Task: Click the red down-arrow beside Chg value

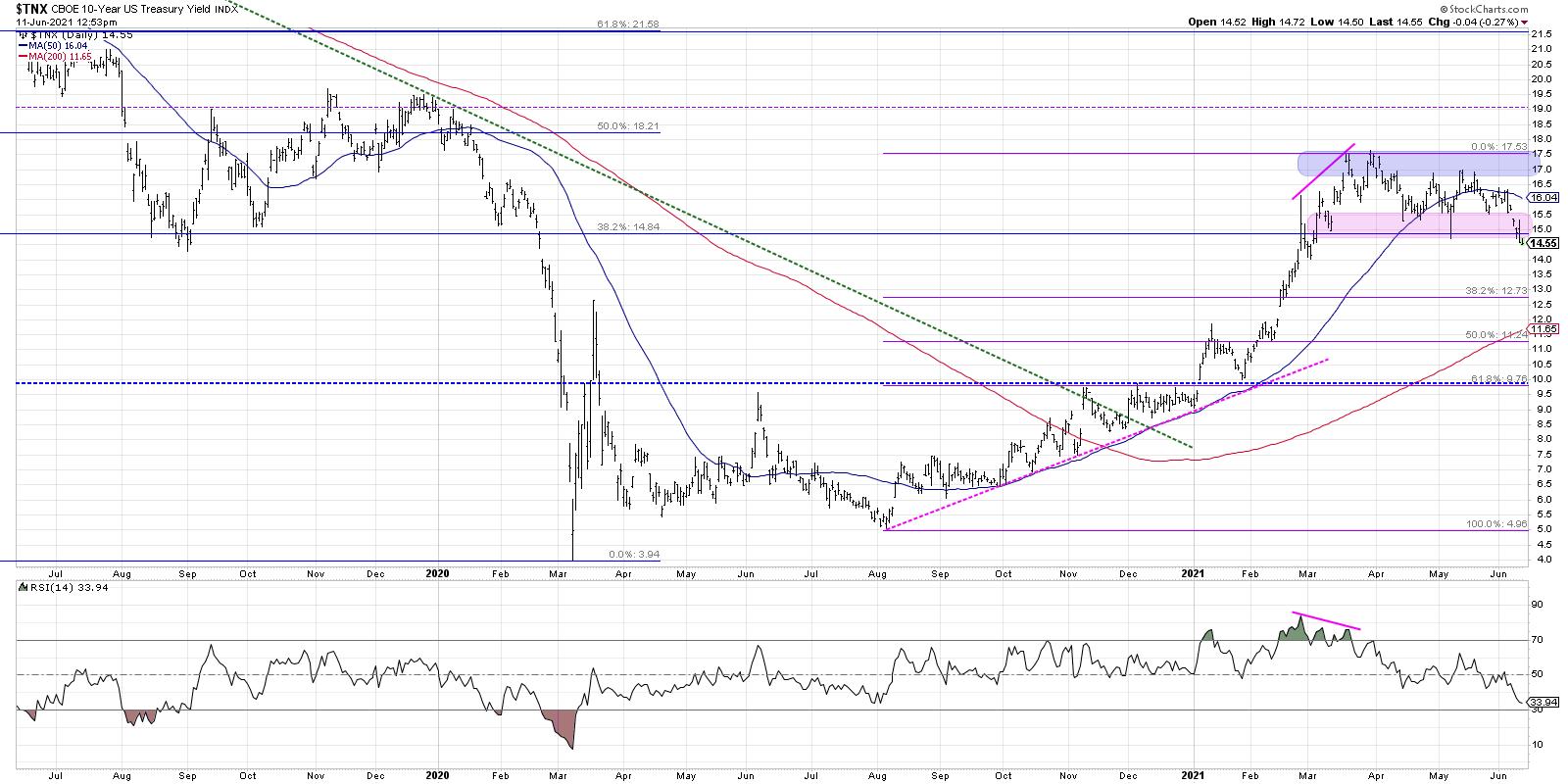Action: click(x=1522, y=22)
